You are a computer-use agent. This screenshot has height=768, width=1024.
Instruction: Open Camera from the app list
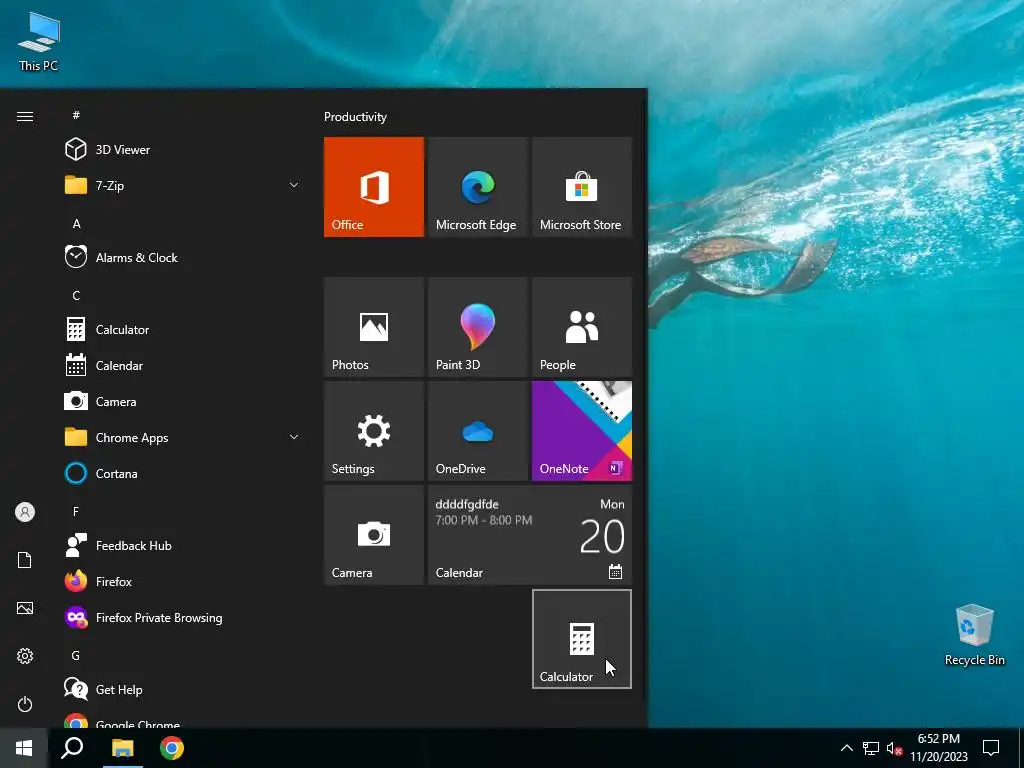(183, 402)
